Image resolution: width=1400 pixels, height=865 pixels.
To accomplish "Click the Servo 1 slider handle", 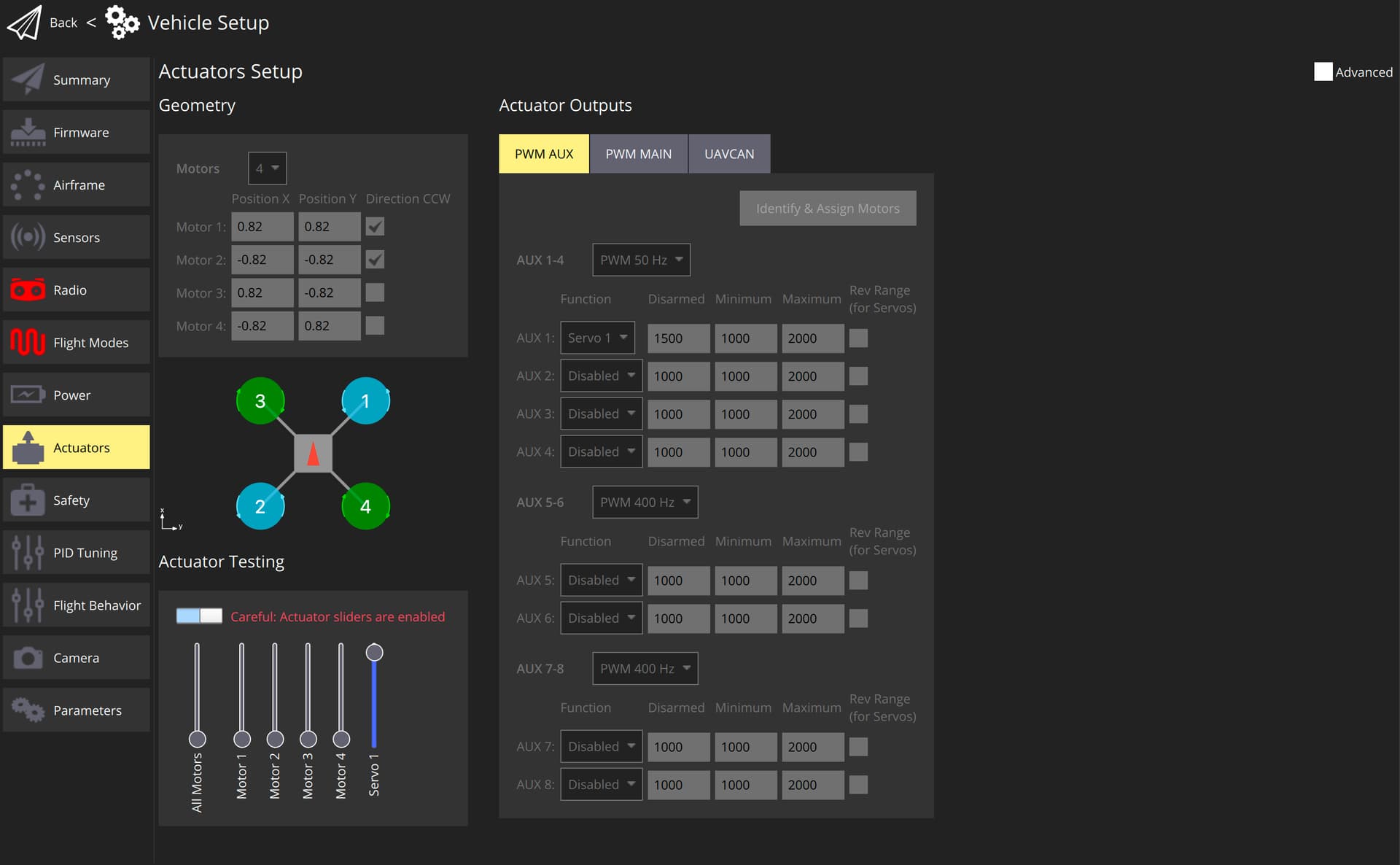I will coord(374,652).
